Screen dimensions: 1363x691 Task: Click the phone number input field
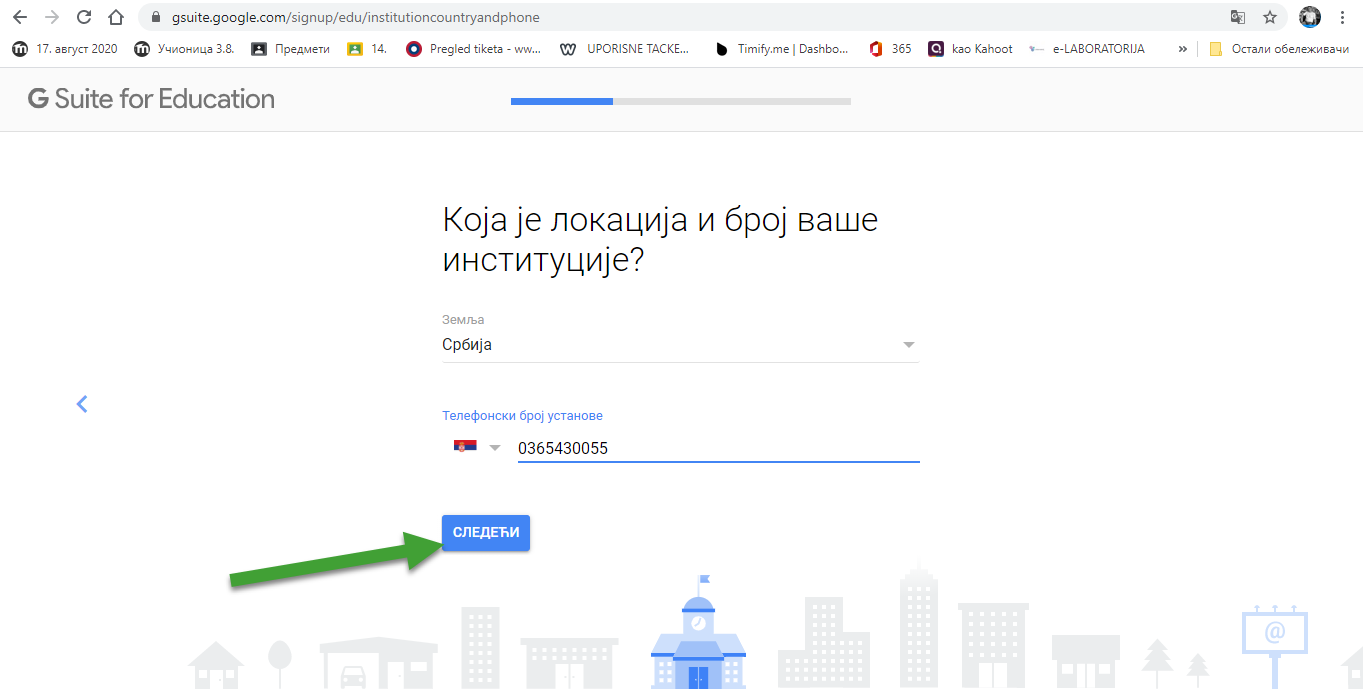pos(717,448)
